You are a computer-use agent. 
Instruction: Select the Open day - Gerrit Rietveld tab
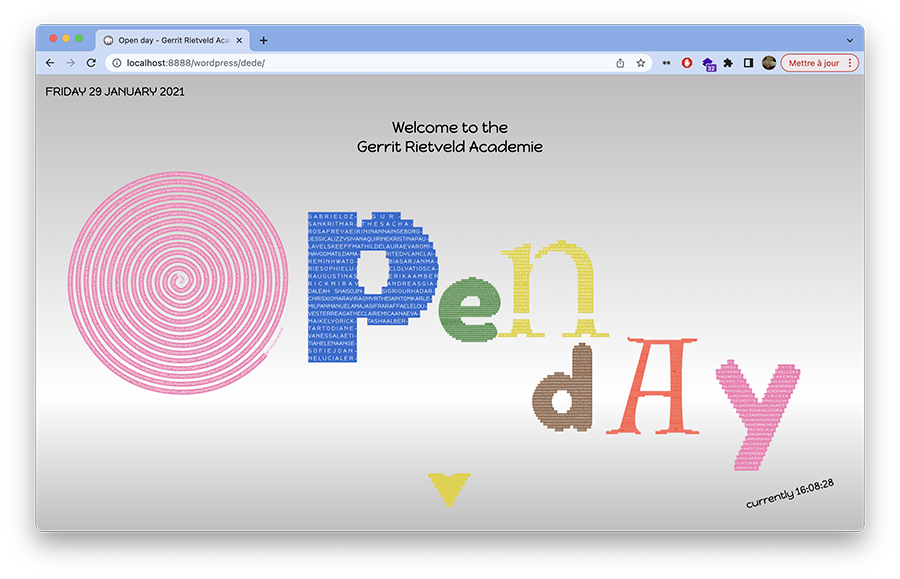click(x=173, y=40)
